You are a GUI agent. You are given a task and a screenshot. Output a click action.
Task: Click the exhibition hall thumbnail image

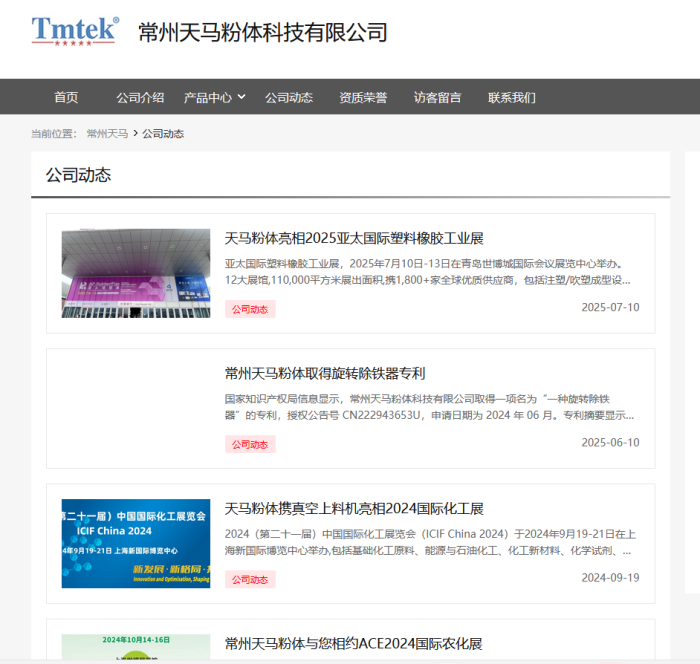[x=136, y=273]
